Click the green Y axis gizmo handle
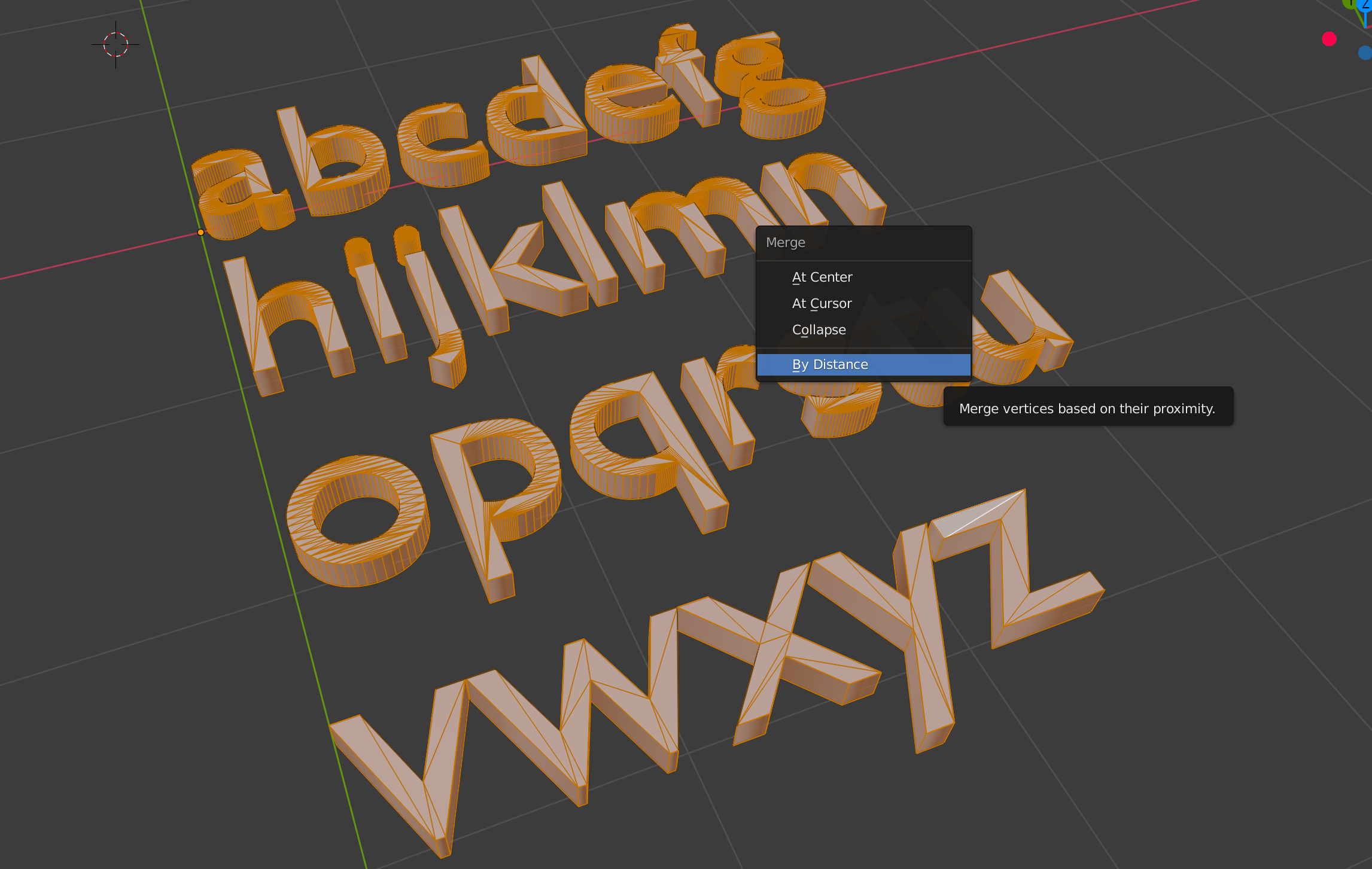This screenshot has height=869, width=1372. point(1350,3)
